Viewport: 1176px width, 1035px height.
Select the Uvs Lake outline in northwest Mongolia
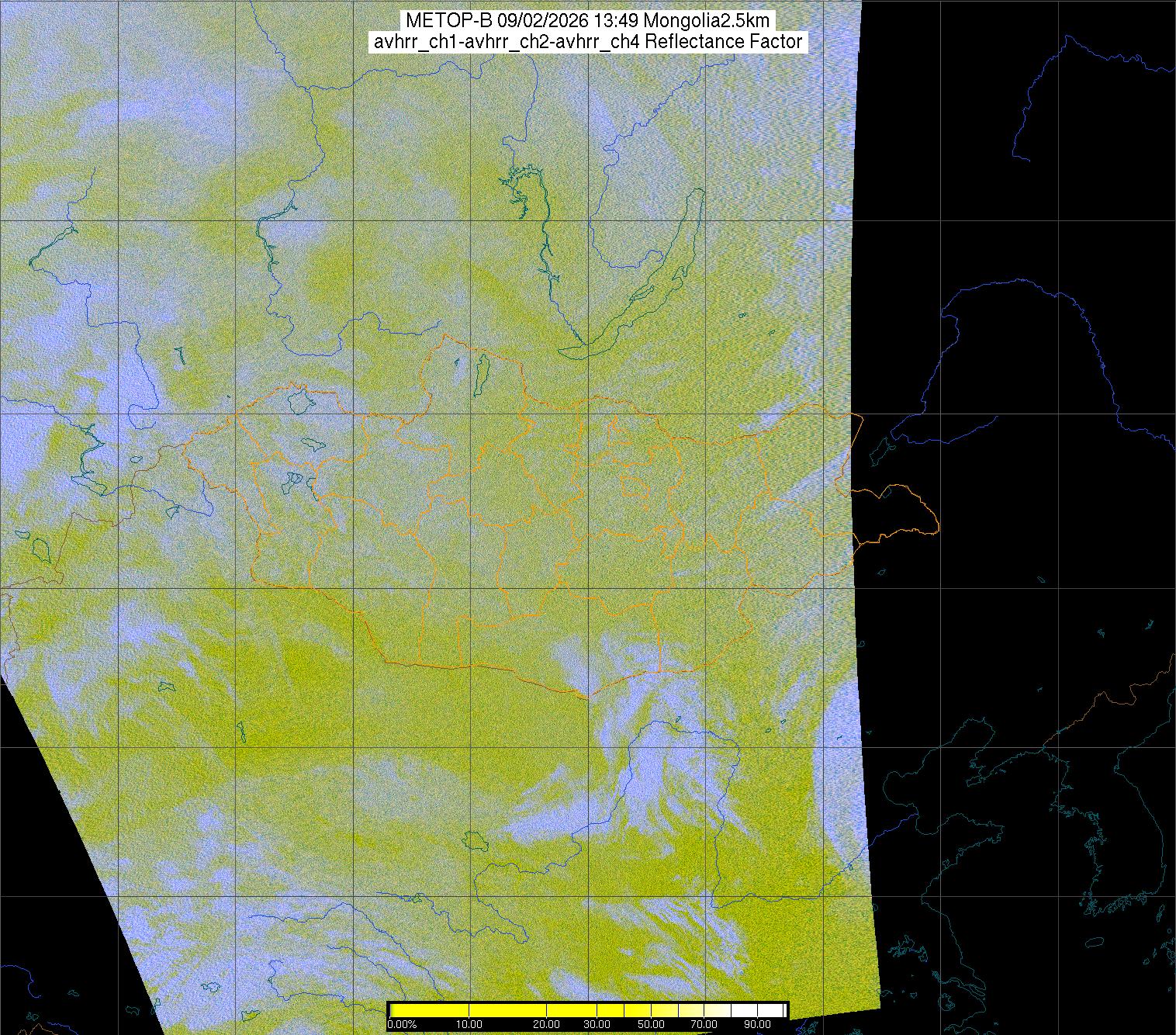click(299, 402)
